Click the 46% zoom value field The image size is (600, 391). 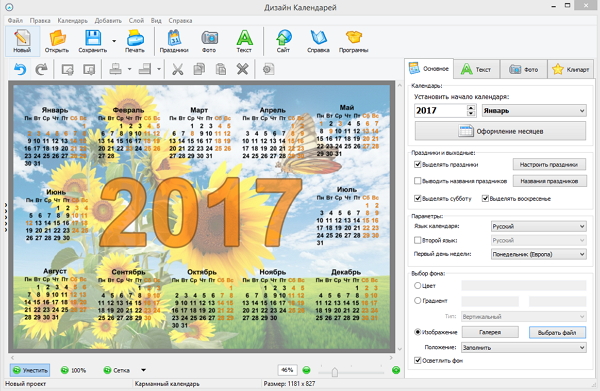[x=287, y=370]
